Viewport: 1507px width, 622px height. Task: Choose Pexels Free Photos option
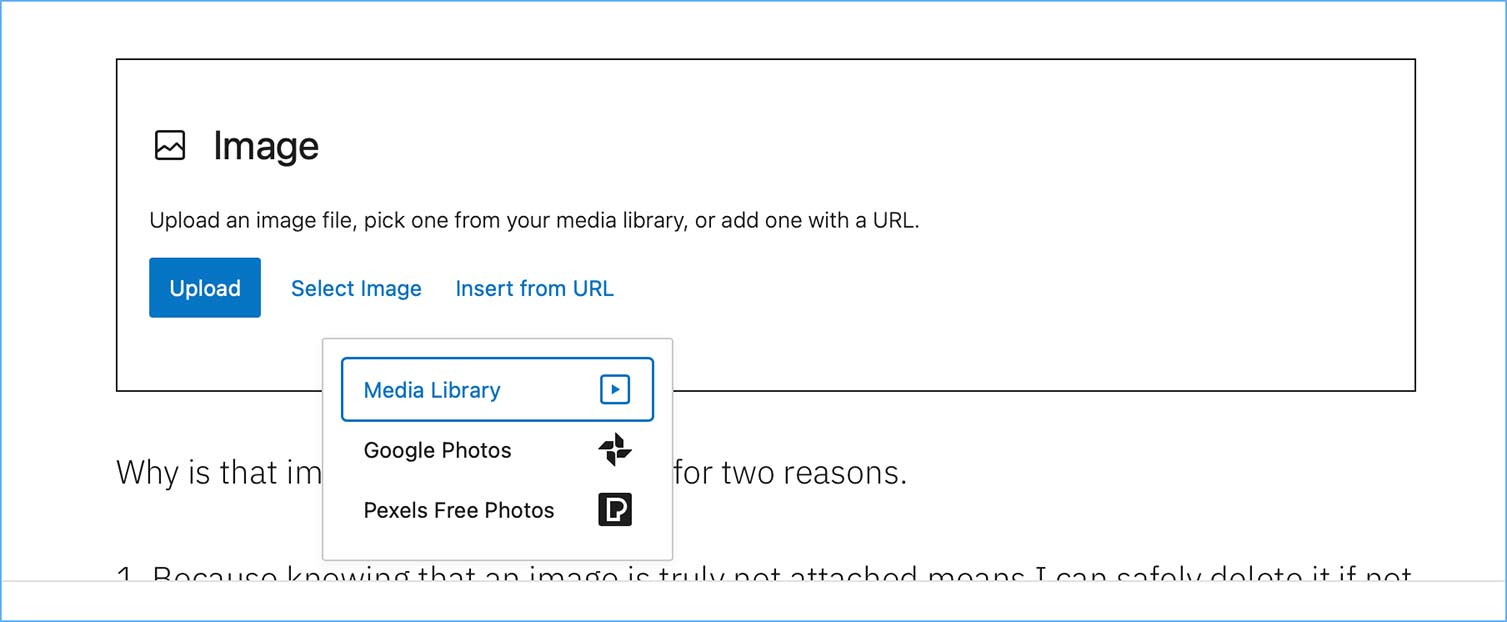458,511
